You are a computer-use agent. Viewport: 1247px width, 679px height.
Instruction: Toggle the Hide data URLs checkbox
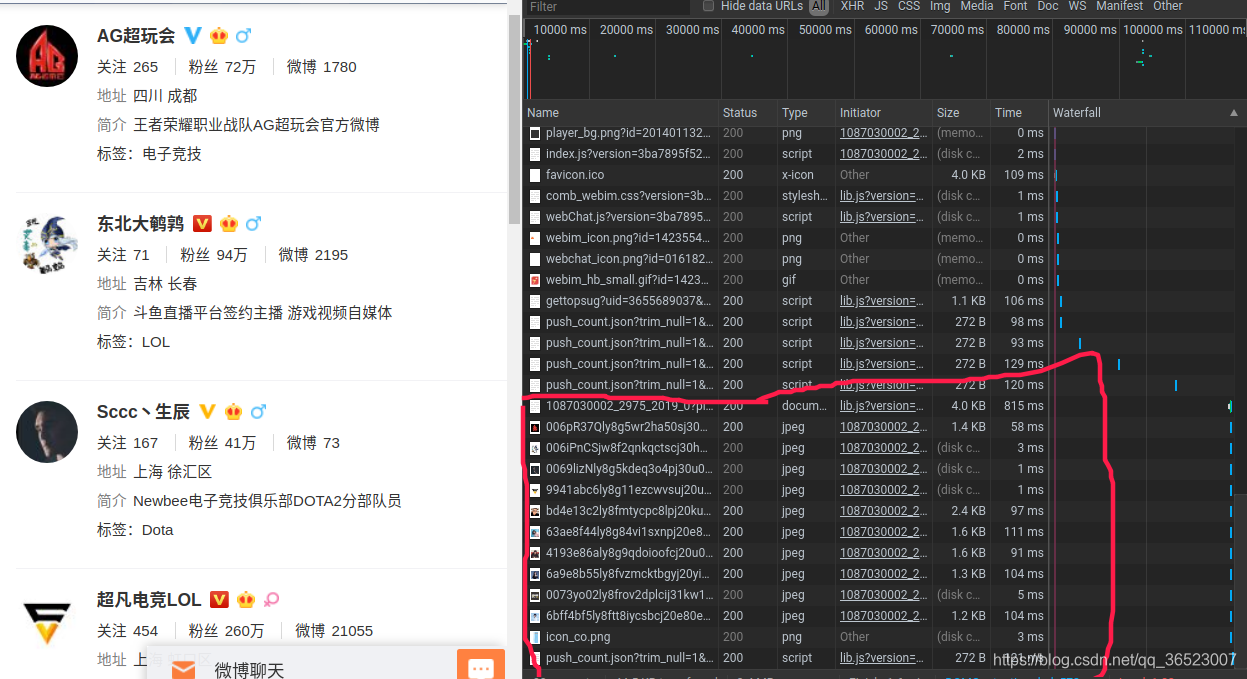(x=709, y=6)
